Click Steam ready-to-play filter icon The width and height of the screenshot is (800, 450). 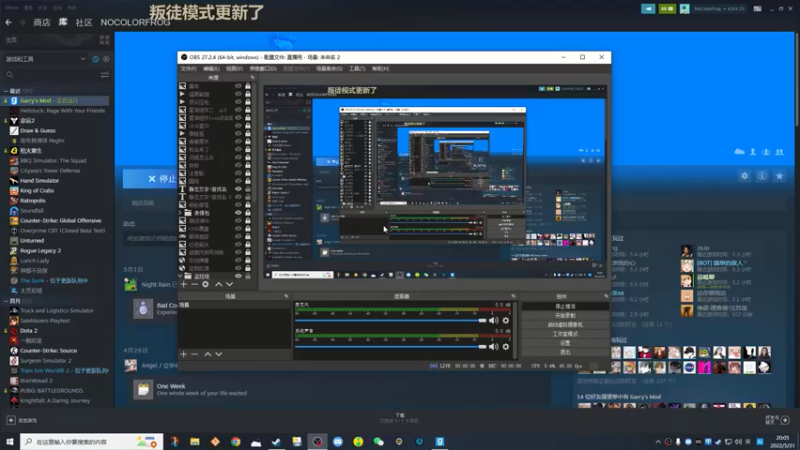(106, 59)
